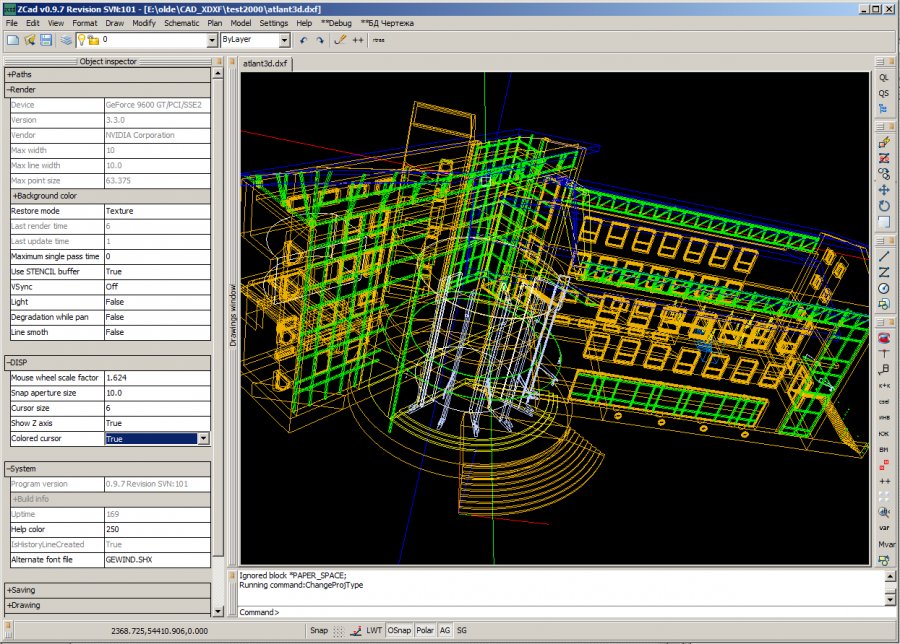
Task: Select the Line drawing tool
Action: point(884,256)
